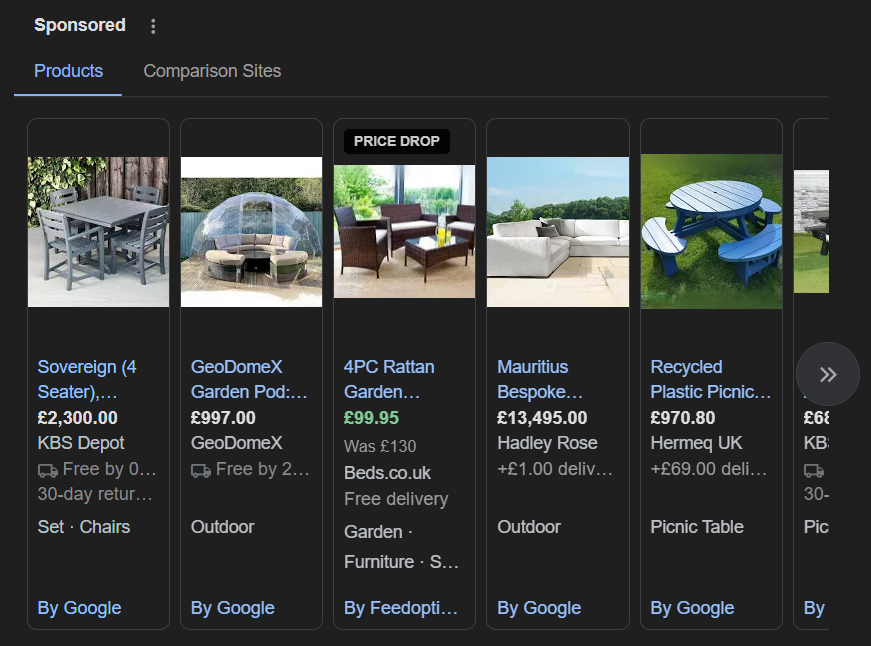
Task: Open the GeoDomeX Garden Pod product link
Action: click(249, 379)
